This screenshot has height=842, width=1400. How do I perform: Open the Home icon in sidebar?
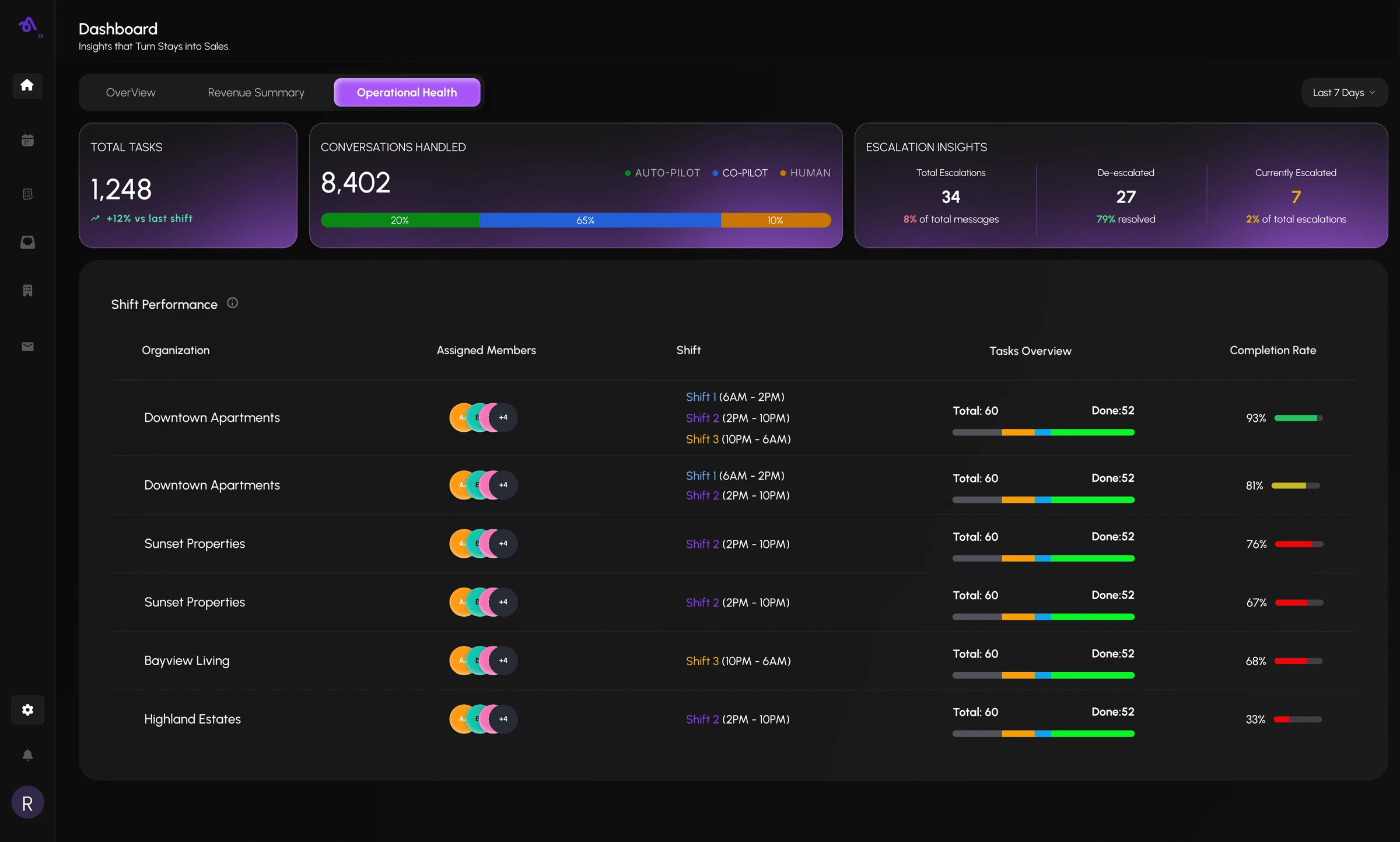[27, 85]
